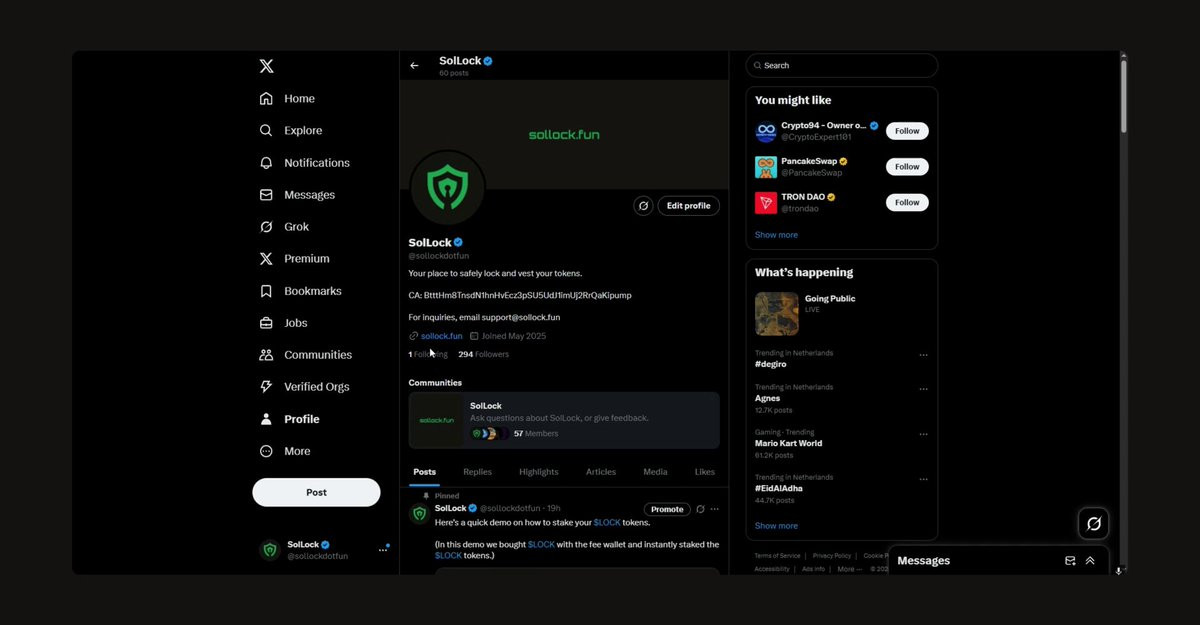Open TRON DAO profile avatar
Image resolution: width=1200 pixels, height=625 pixels.
(x=766, y=203)
